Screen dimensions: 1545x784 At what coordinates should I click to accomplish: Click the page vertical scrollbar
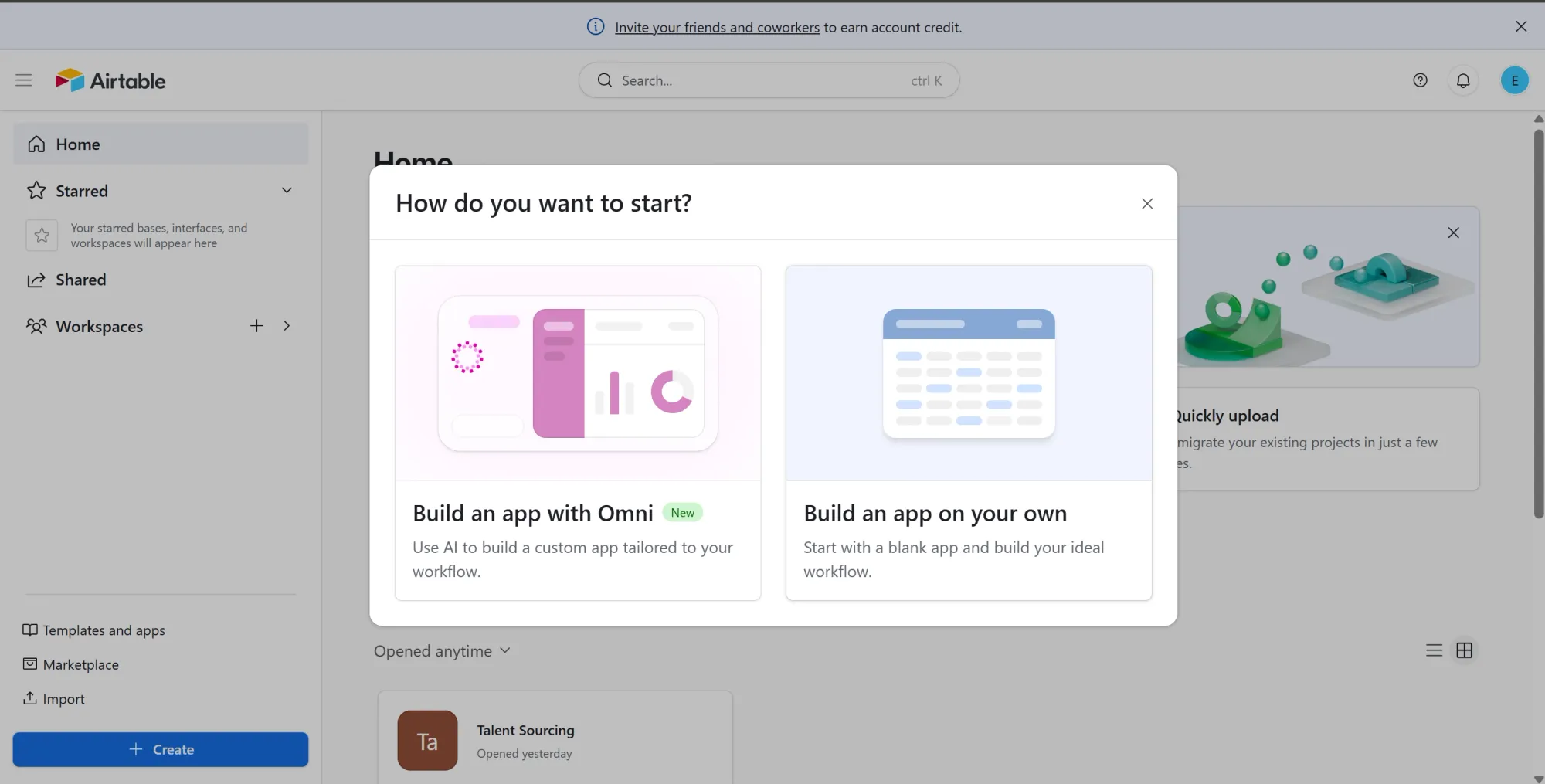(x=1538, y=324)
